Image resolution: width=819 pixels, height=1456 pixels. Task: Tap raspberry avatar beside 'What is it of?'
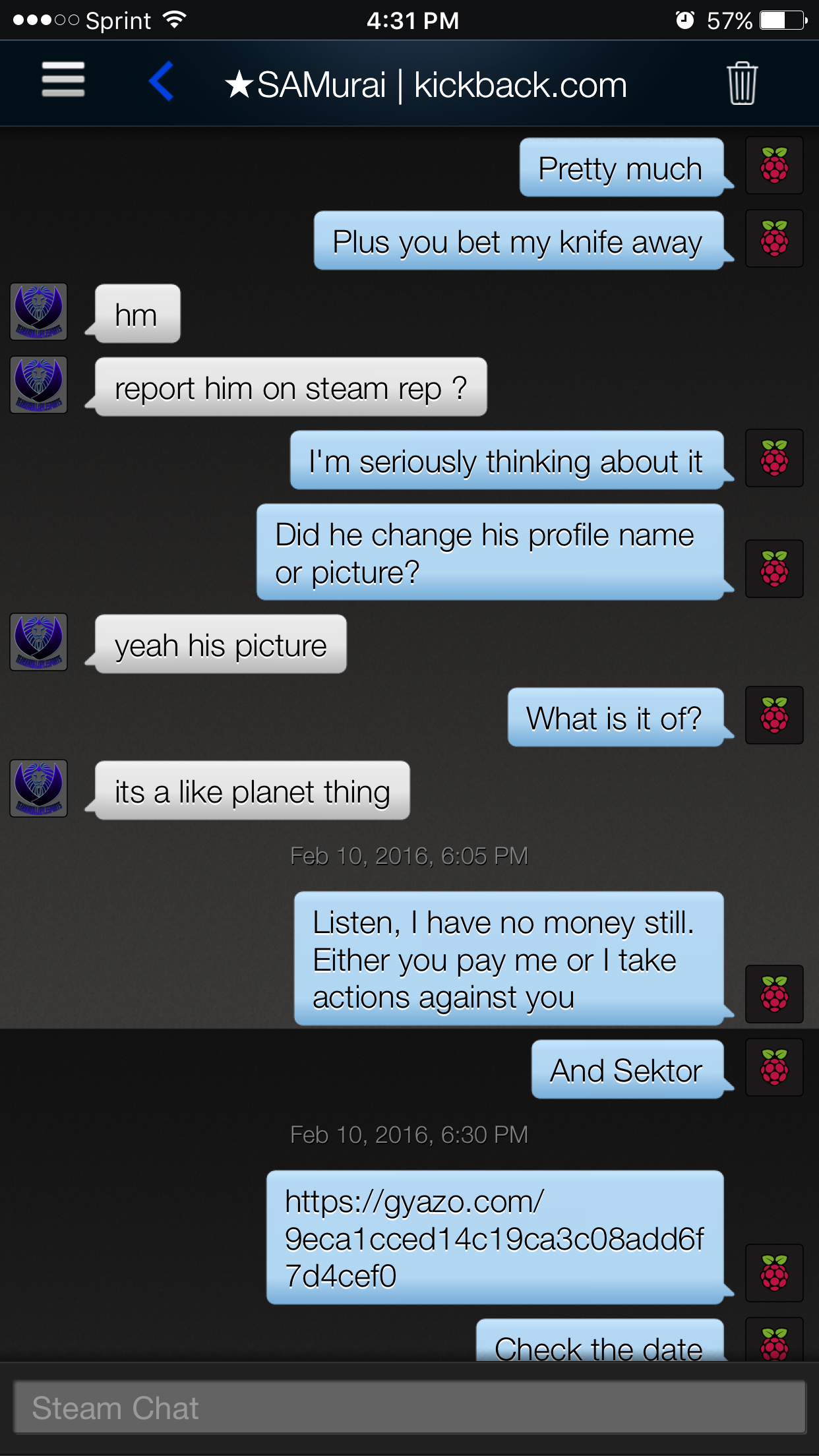[774, 715]
